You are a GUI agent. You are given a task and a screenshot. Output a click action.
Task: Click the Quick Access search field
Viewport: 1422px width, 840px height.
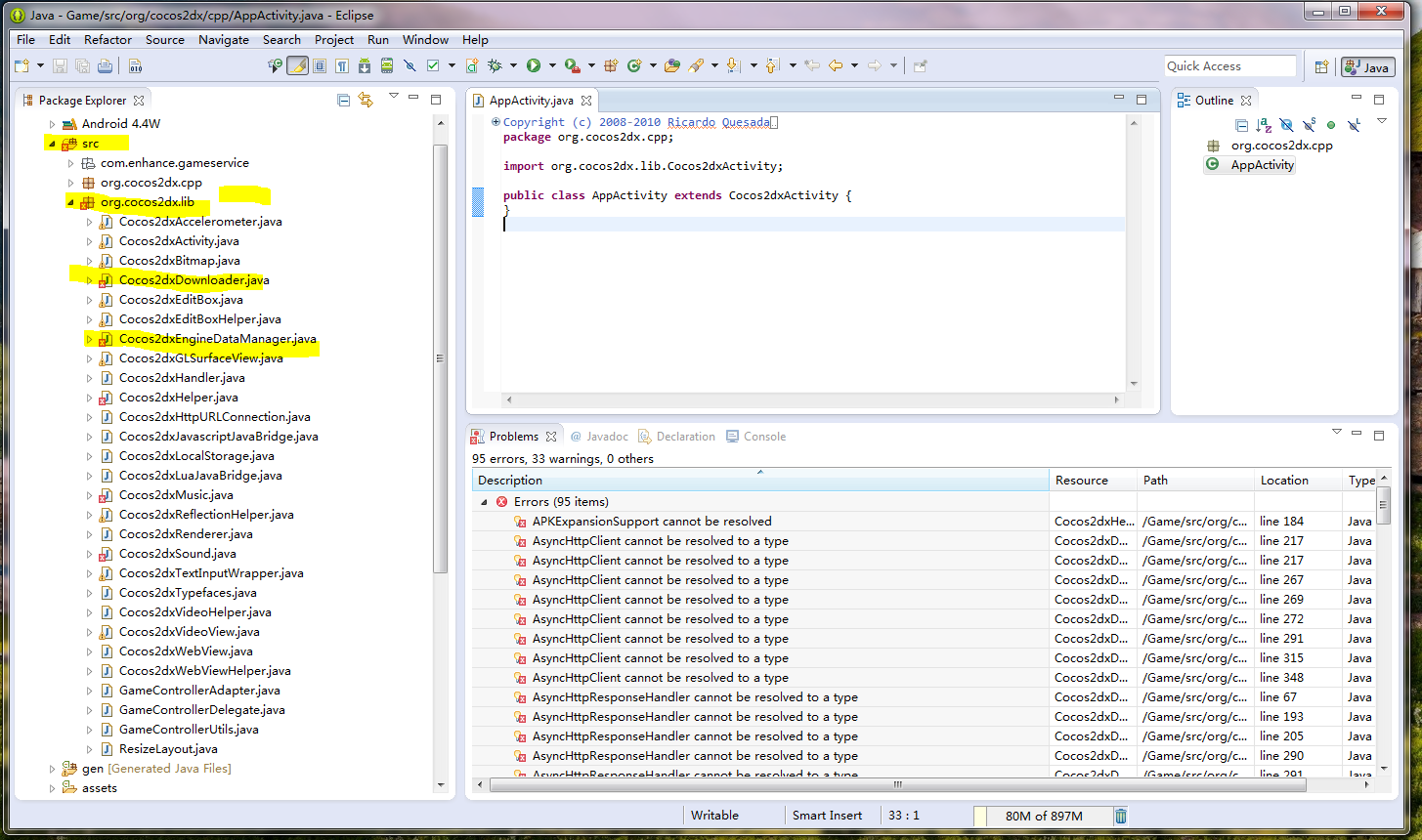(x=1229, y=66)
